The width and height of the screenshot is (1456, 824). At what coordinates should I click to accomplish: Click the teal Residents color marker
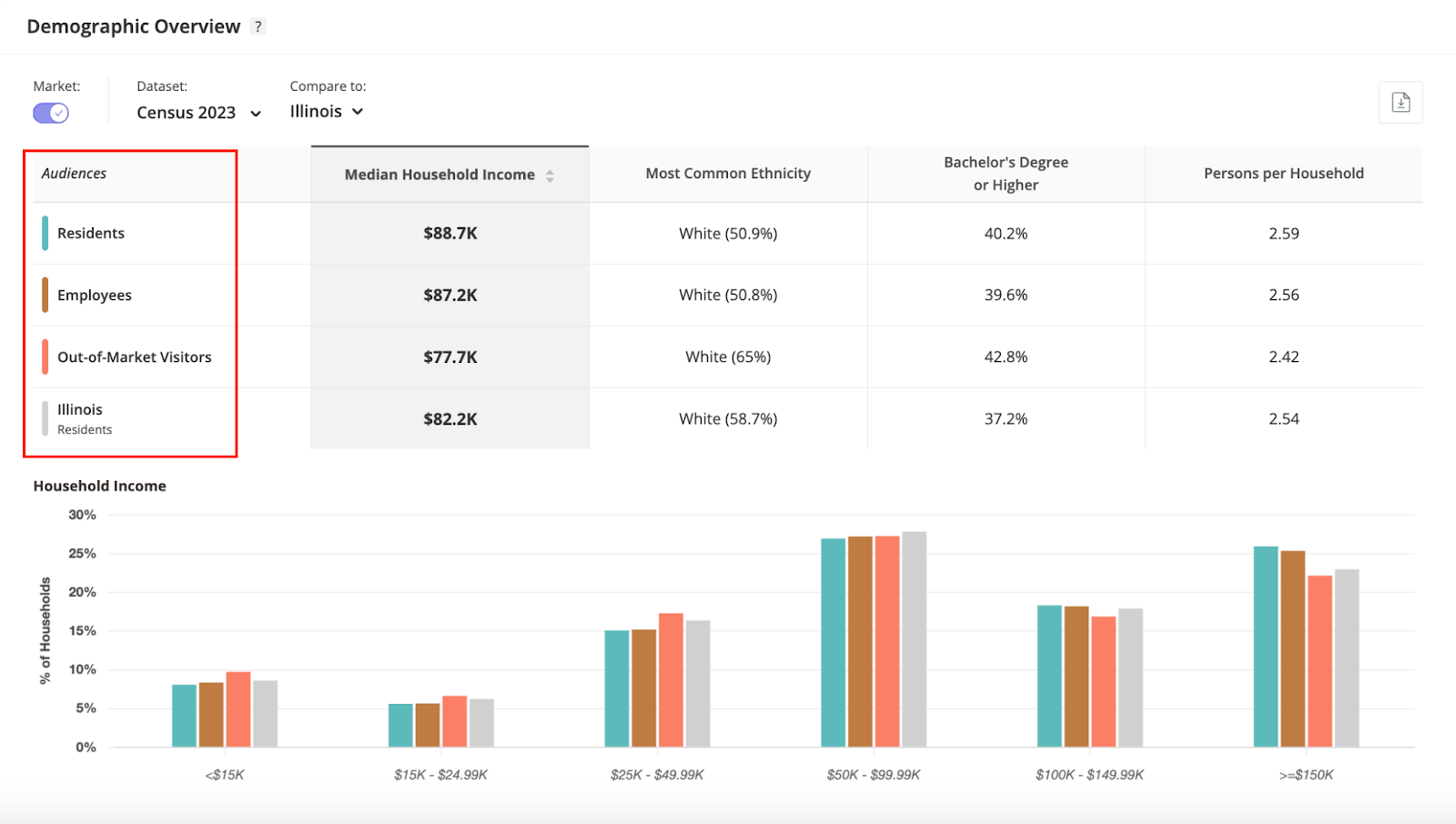coord(45,233)
